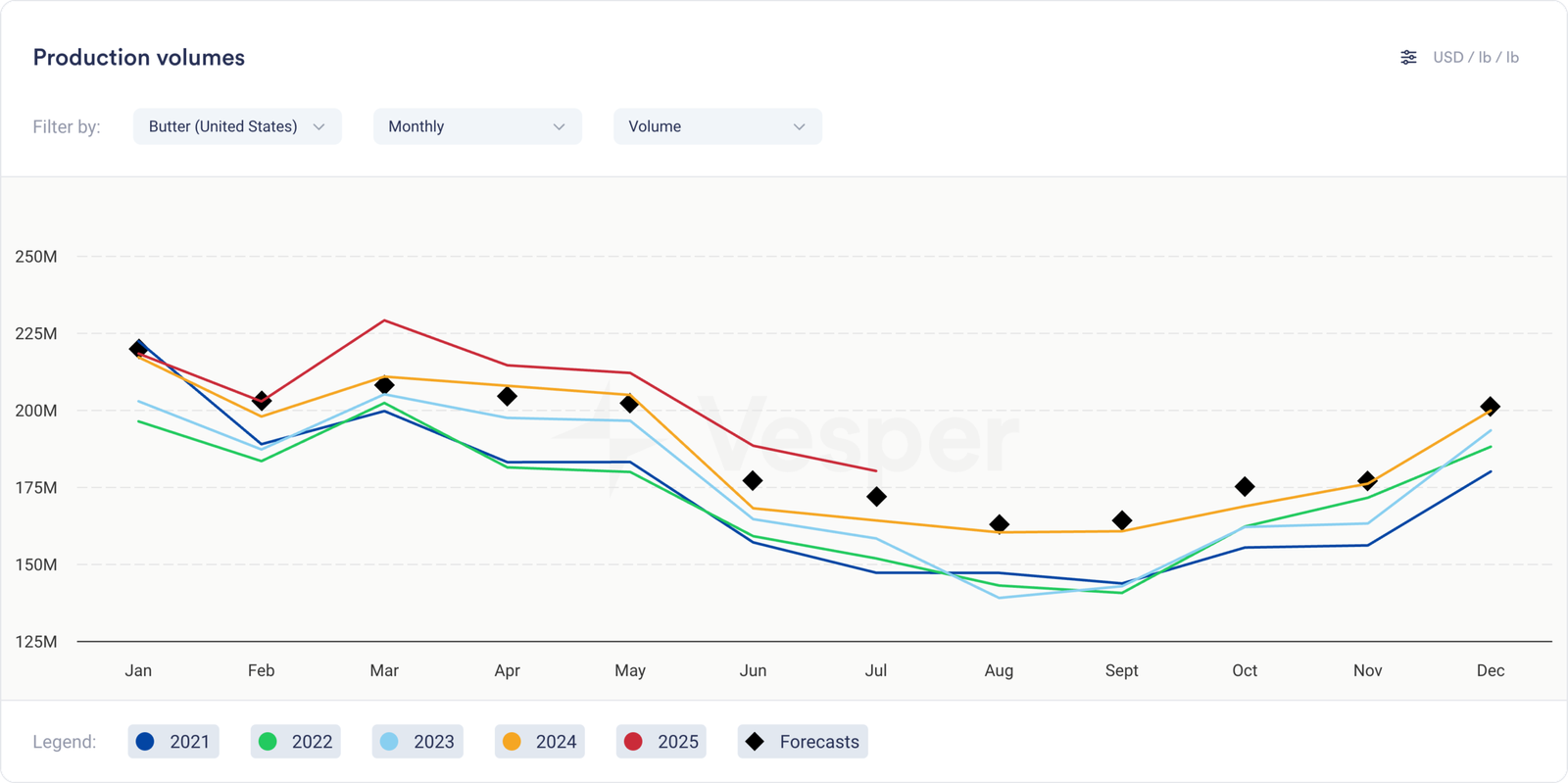Hide the 2022 series via legend
Image resolution: width=1568 pixels, height=783 pixels.
point(296,742)
